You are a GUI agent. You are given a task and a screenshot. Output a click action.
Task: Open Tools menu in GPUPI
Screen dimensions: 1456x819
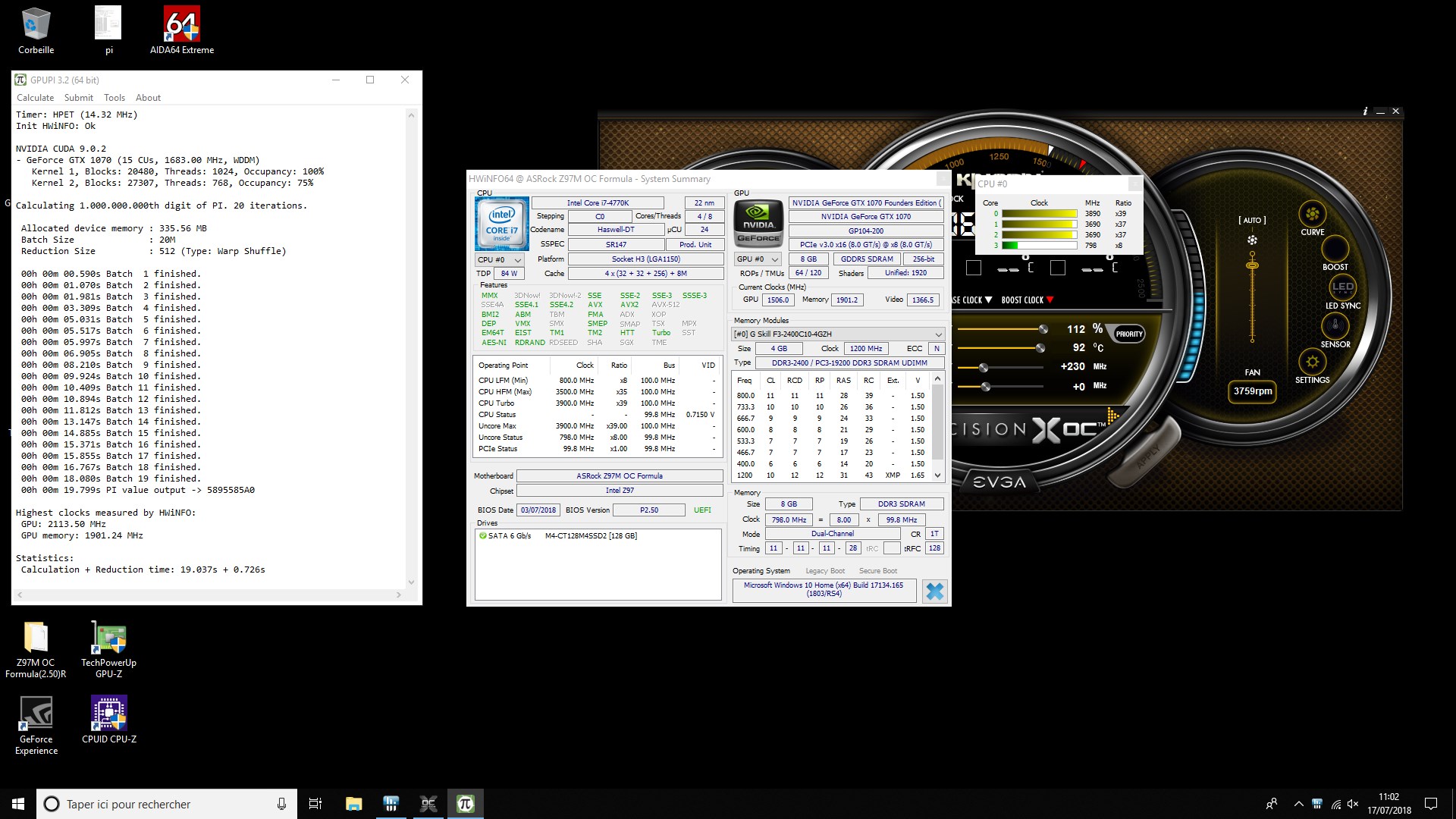click(115, 98)
